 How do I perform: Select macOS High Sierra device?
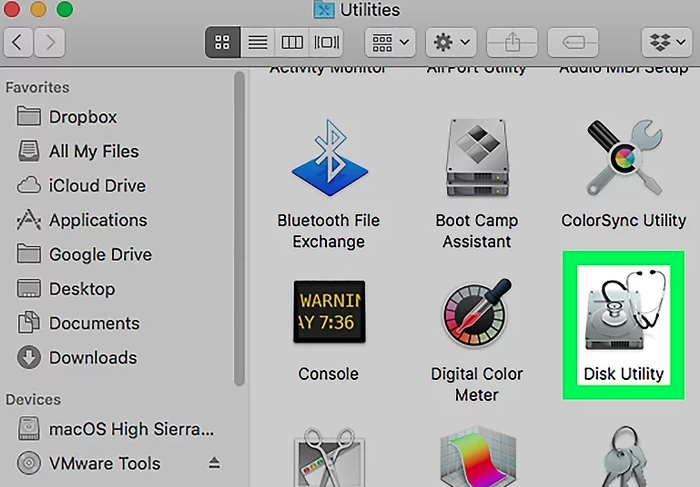(115, 429)
